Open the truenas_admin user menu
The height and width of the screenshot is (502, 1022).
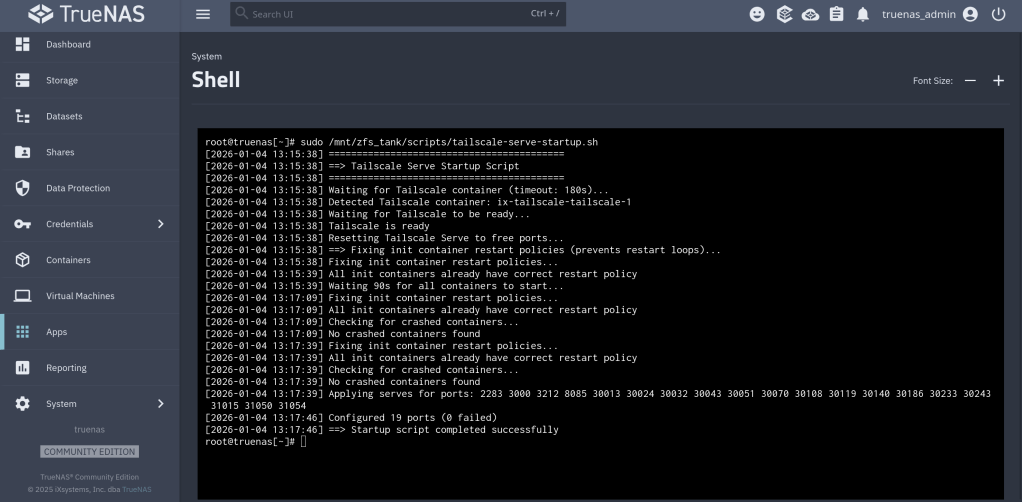coord(929,14)
